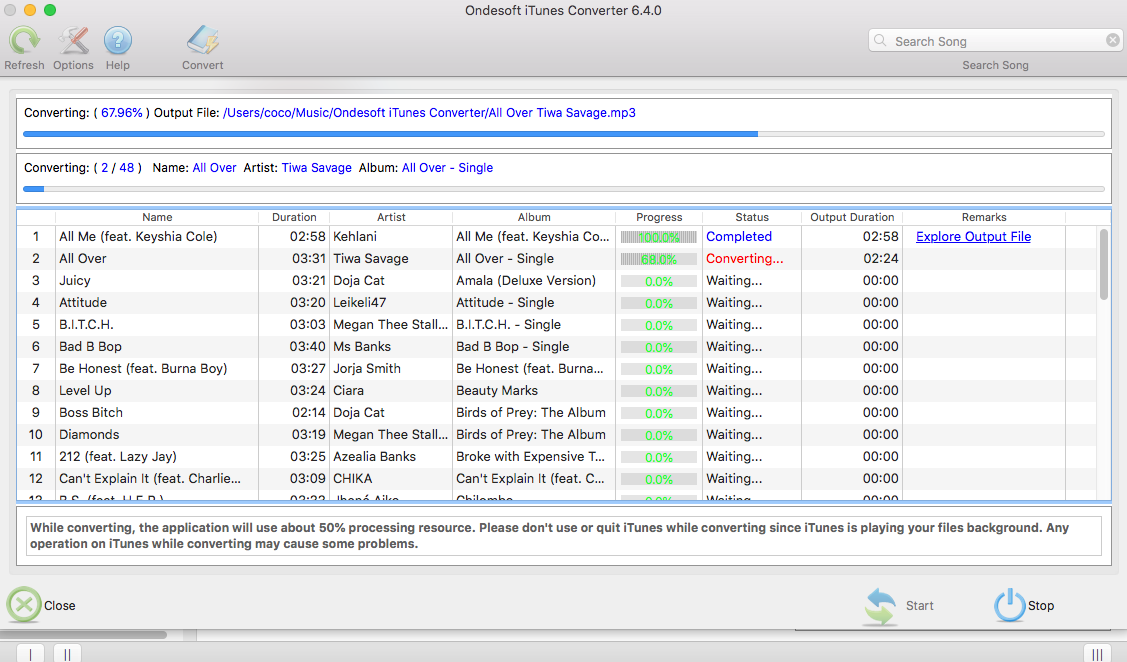Sort by the Album column header
The height and width of the screenshot is (662, 1127).
tap(534, 217)
